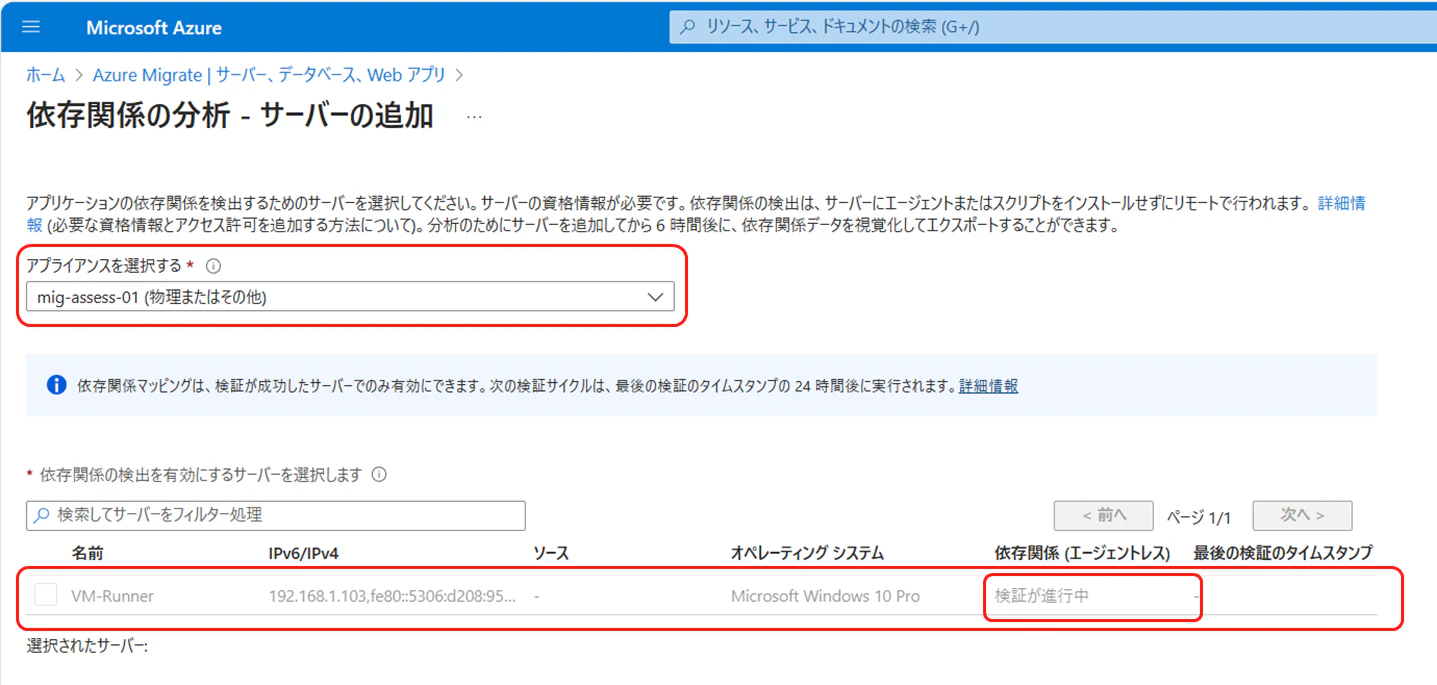Click Microsoft Windows 10 Pro cell
Screen dimensions: 1437x685
(825, 596)
